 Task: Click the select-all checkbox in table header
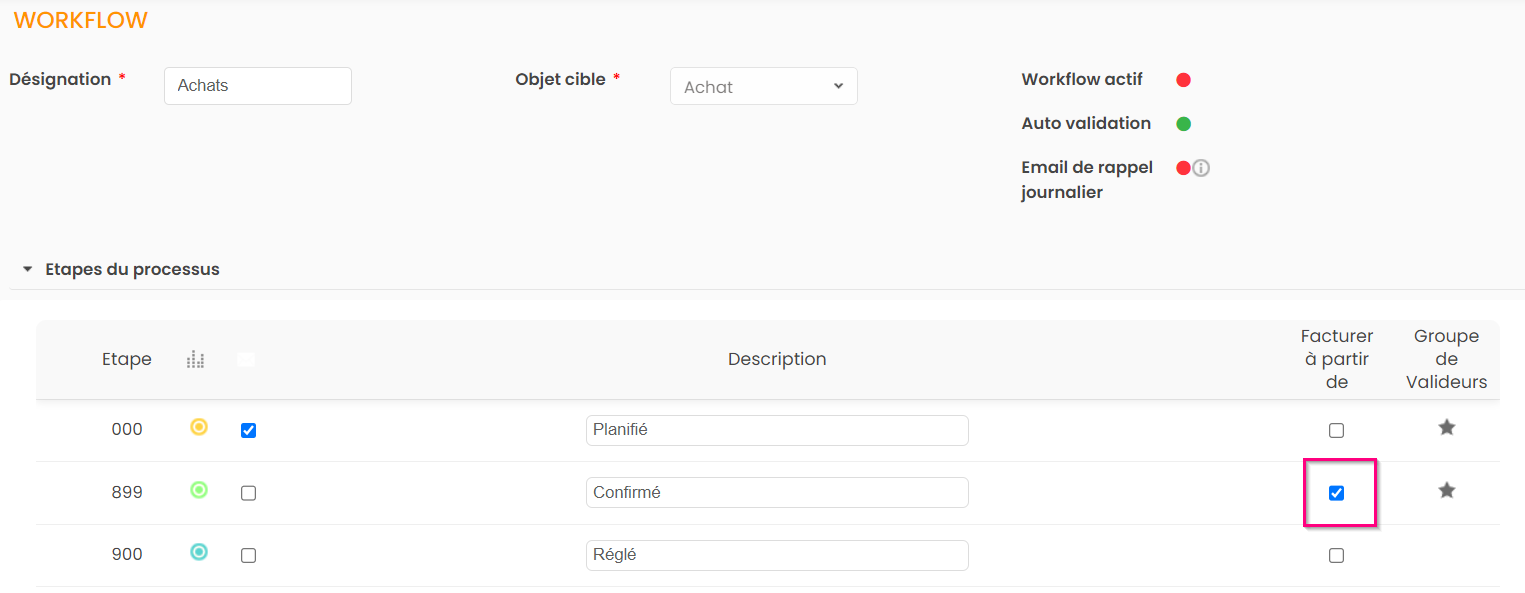[246, 359]
